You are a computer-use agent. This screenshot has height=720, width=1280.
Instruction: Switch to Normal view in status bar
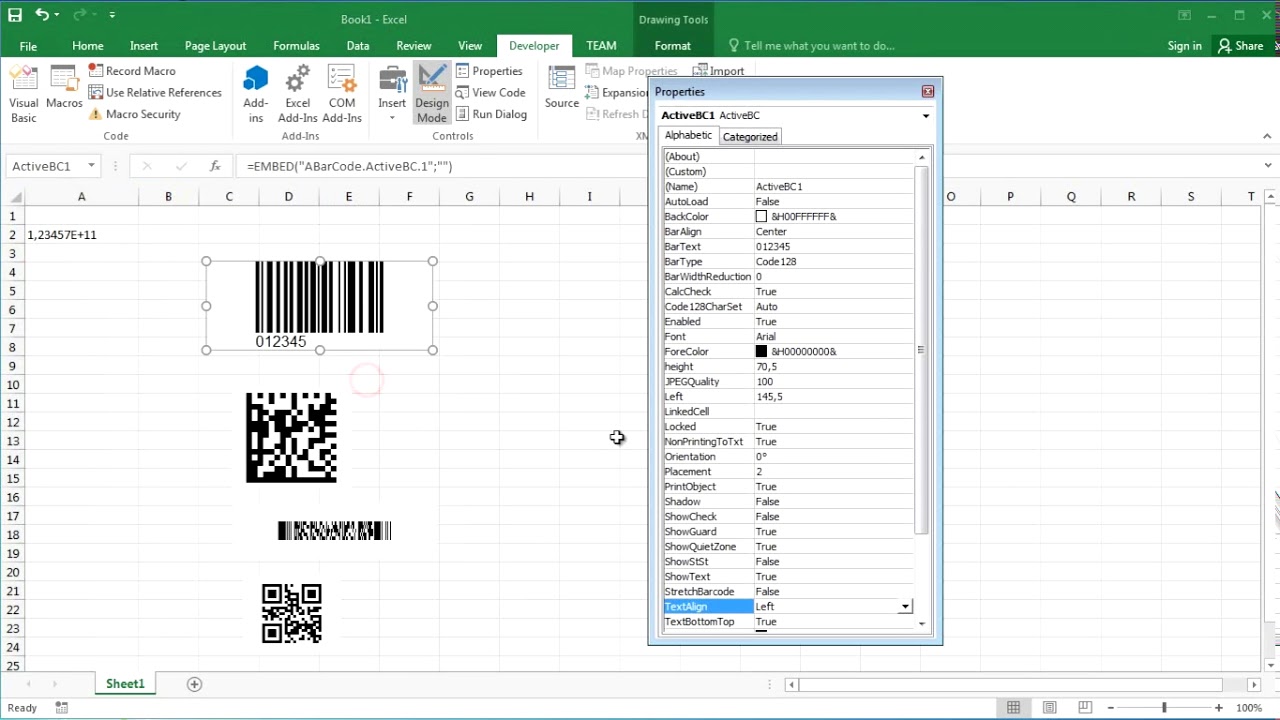(x=1014, y=708)
